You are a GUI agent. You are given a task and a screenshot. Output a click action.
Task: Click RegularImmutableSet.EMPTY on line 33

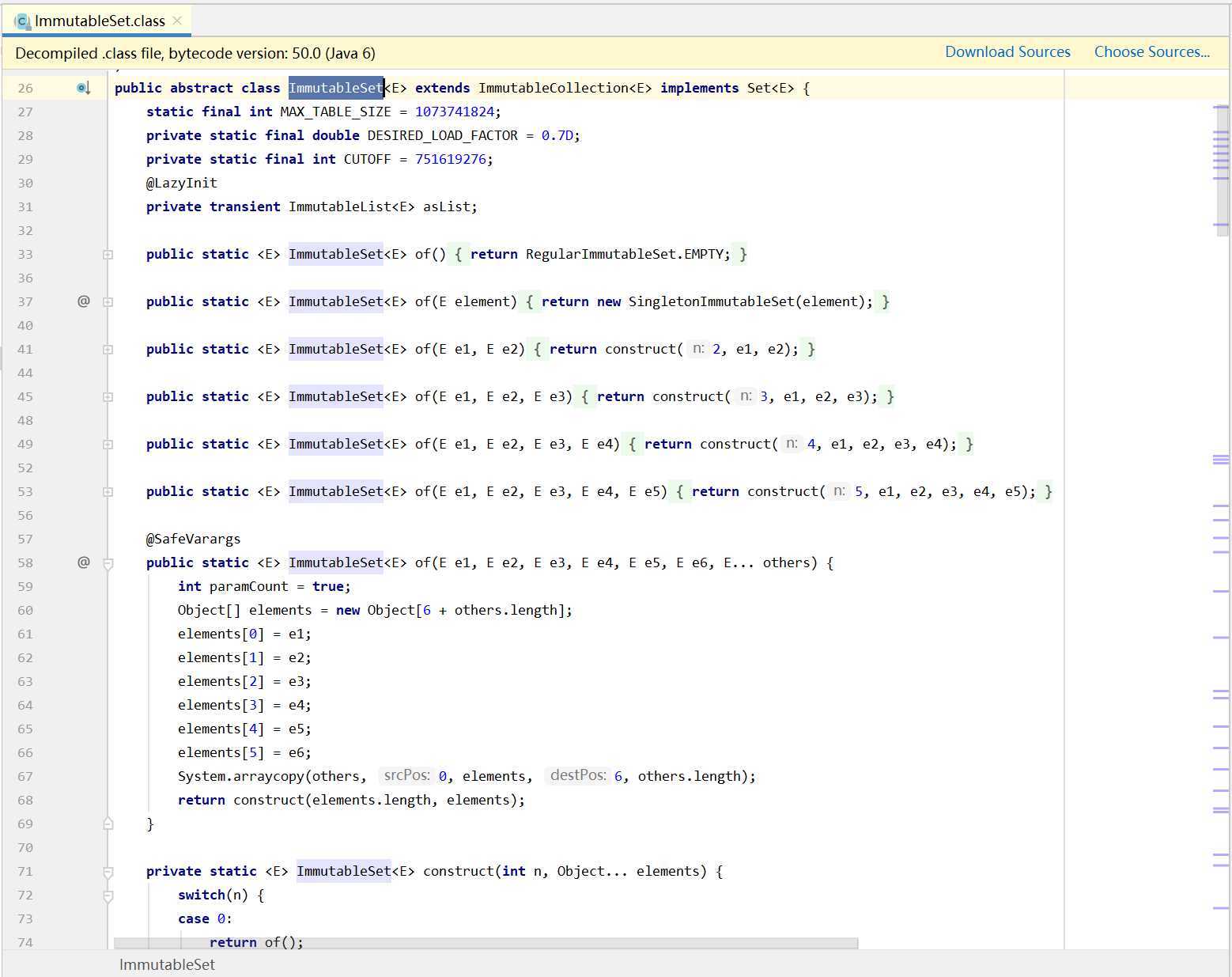click(x=624, y=254)
